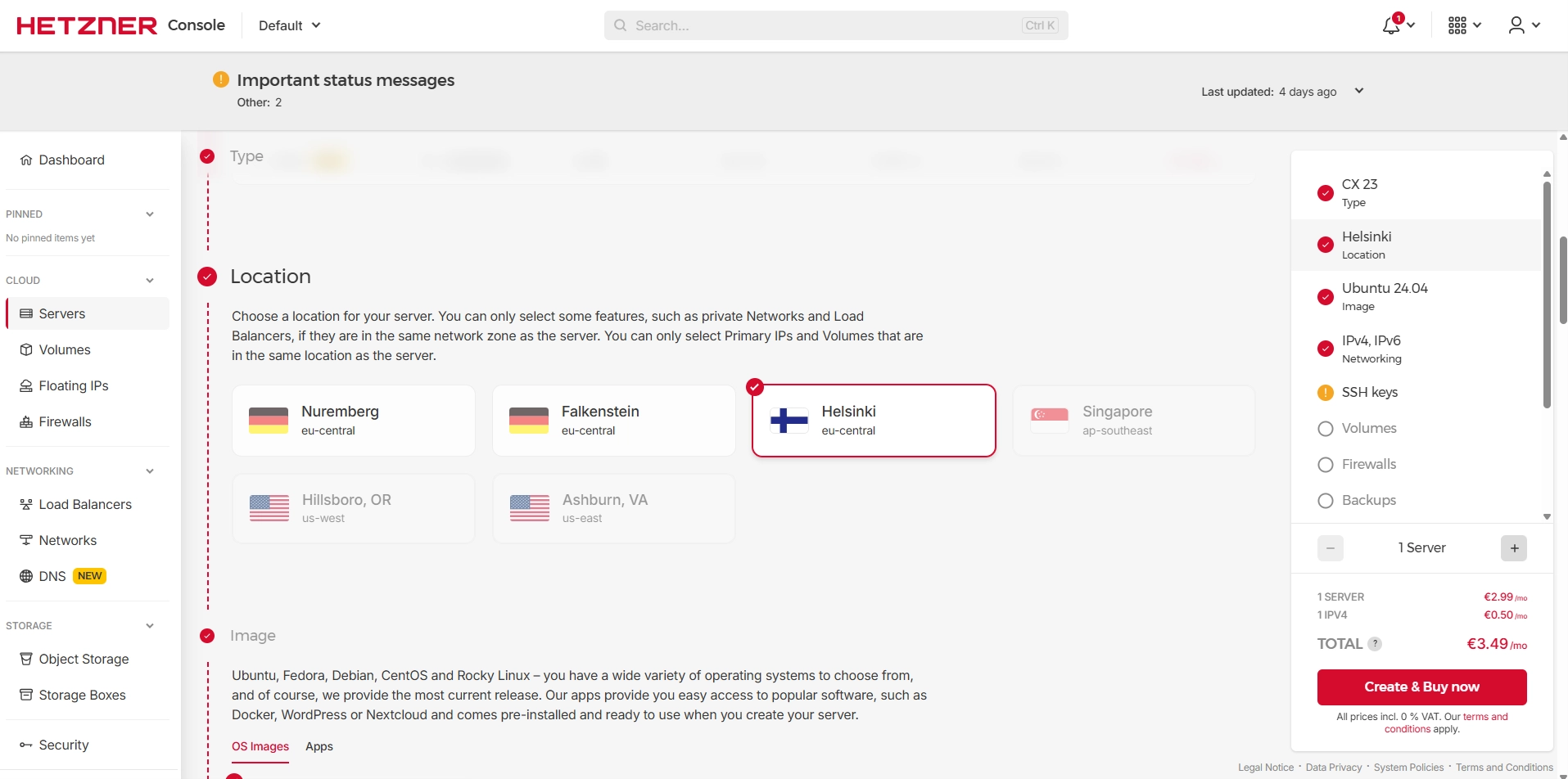
Task: Click the Dashboard home icon
Action: click(x=26, y=160)
